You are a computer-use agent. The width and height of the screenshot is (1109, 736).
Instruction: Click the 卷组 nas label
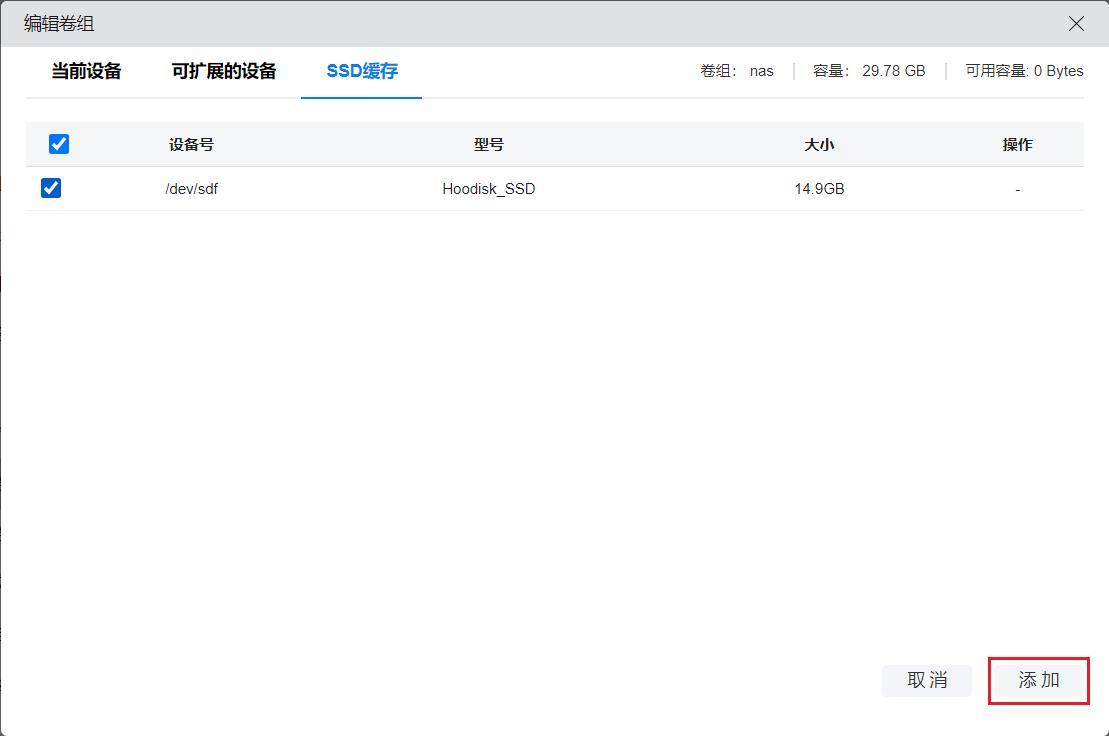click(737, 71)
